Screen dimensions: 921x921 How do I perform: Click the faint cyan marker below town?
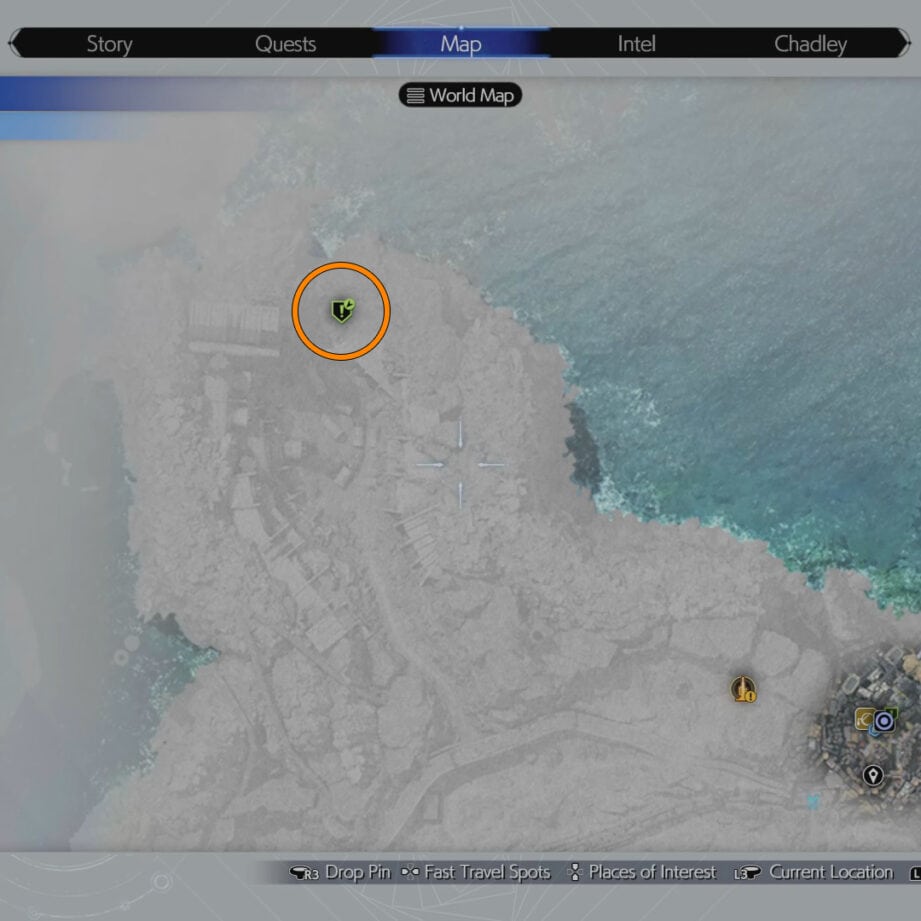tap(813, 801)
